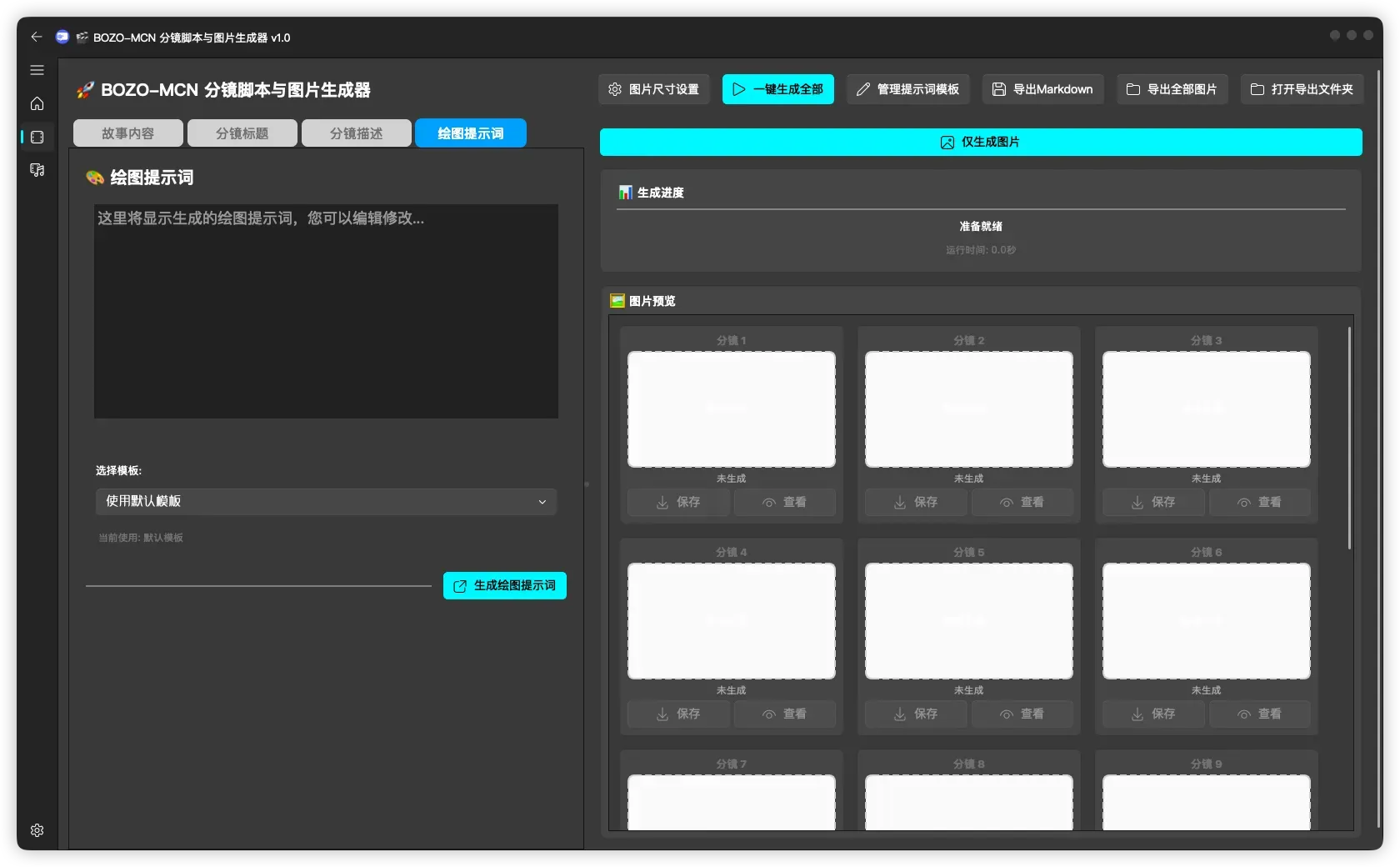
Task: View the 分镜 6 image
Action: pyautogui.click(x=1260, y=714)
